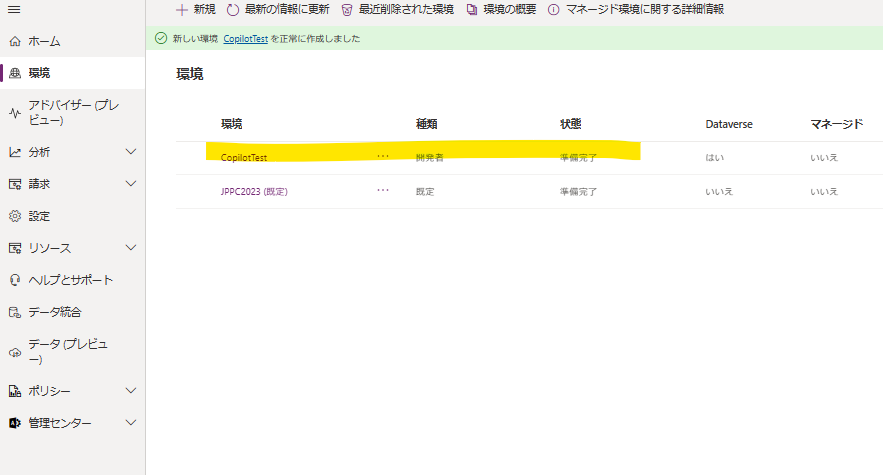Viewport: 883px width, 475px height.
Task: Open the CopilotTest environment in table
Action: click(244, 158)
